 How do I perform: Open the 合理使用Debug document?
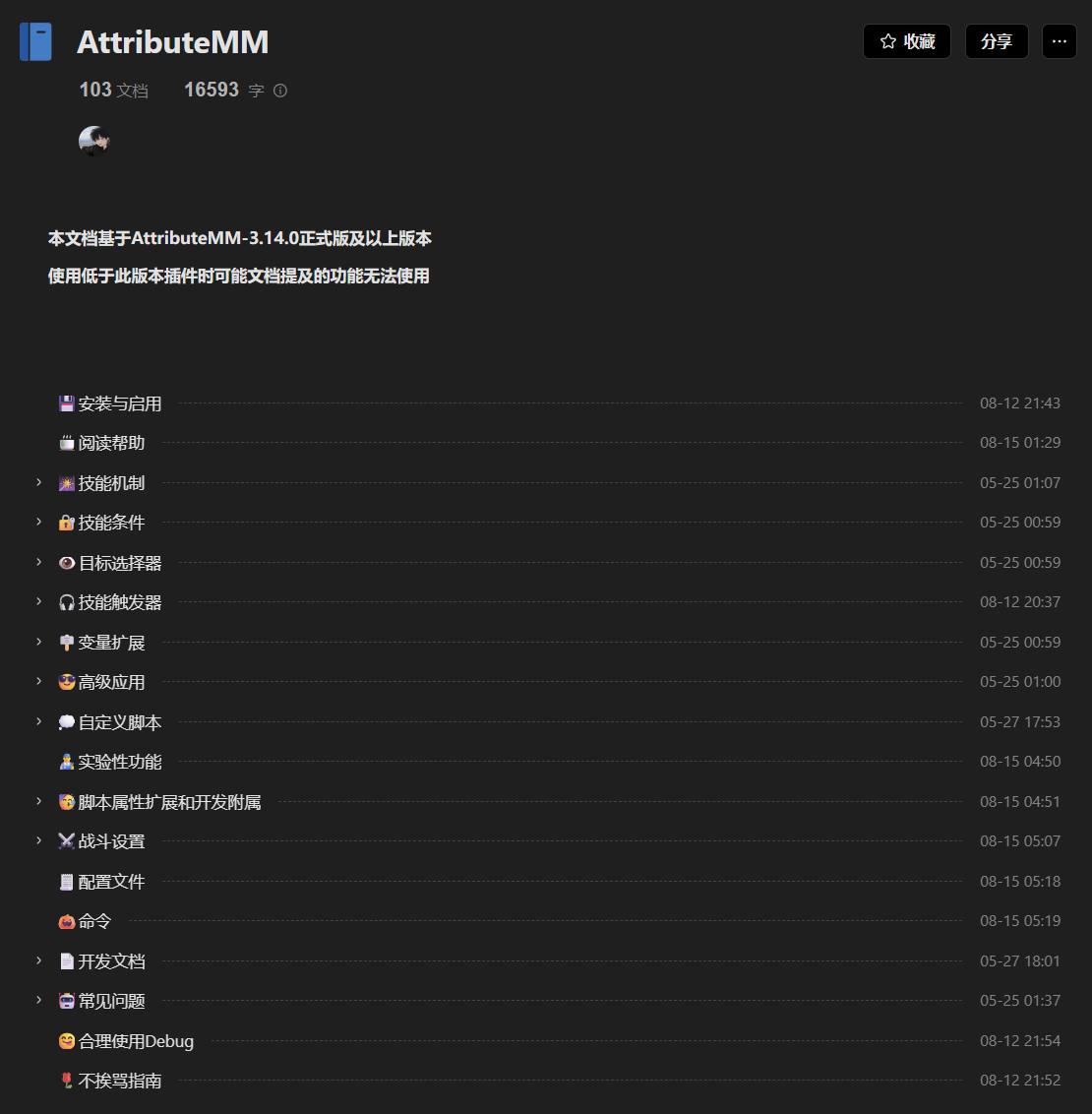click(136, 1041)
